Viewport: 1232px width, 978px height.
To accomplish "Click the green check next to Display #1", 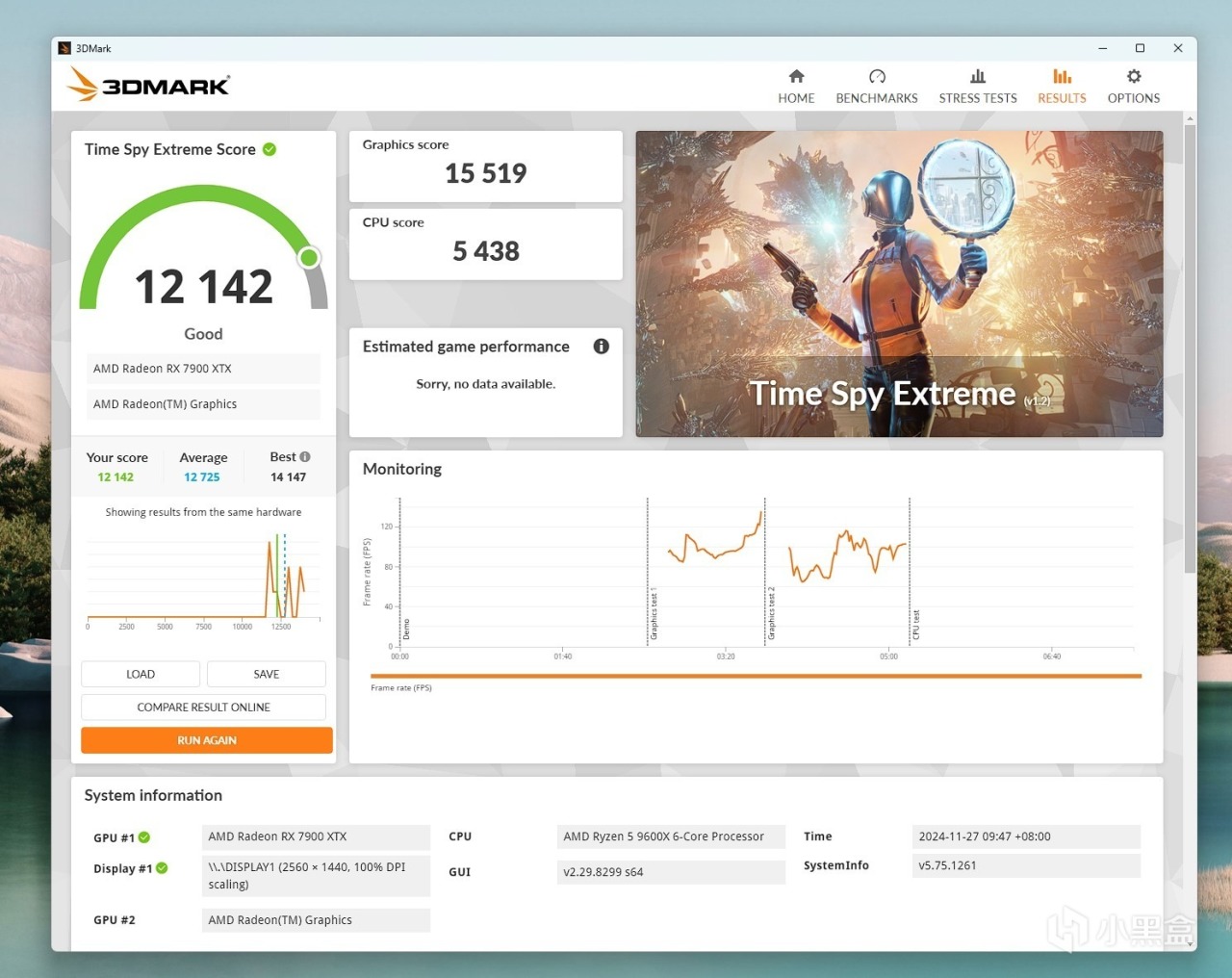I will [162, 868].
